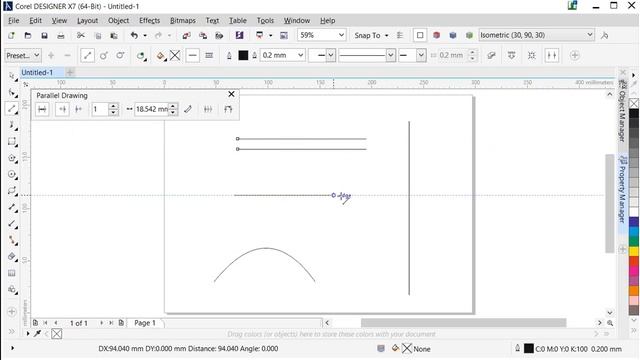The height and width of the screenshot is (360, 640).
Task: Close the Parallel Drawing panel
Action: [x=231, y=94]
